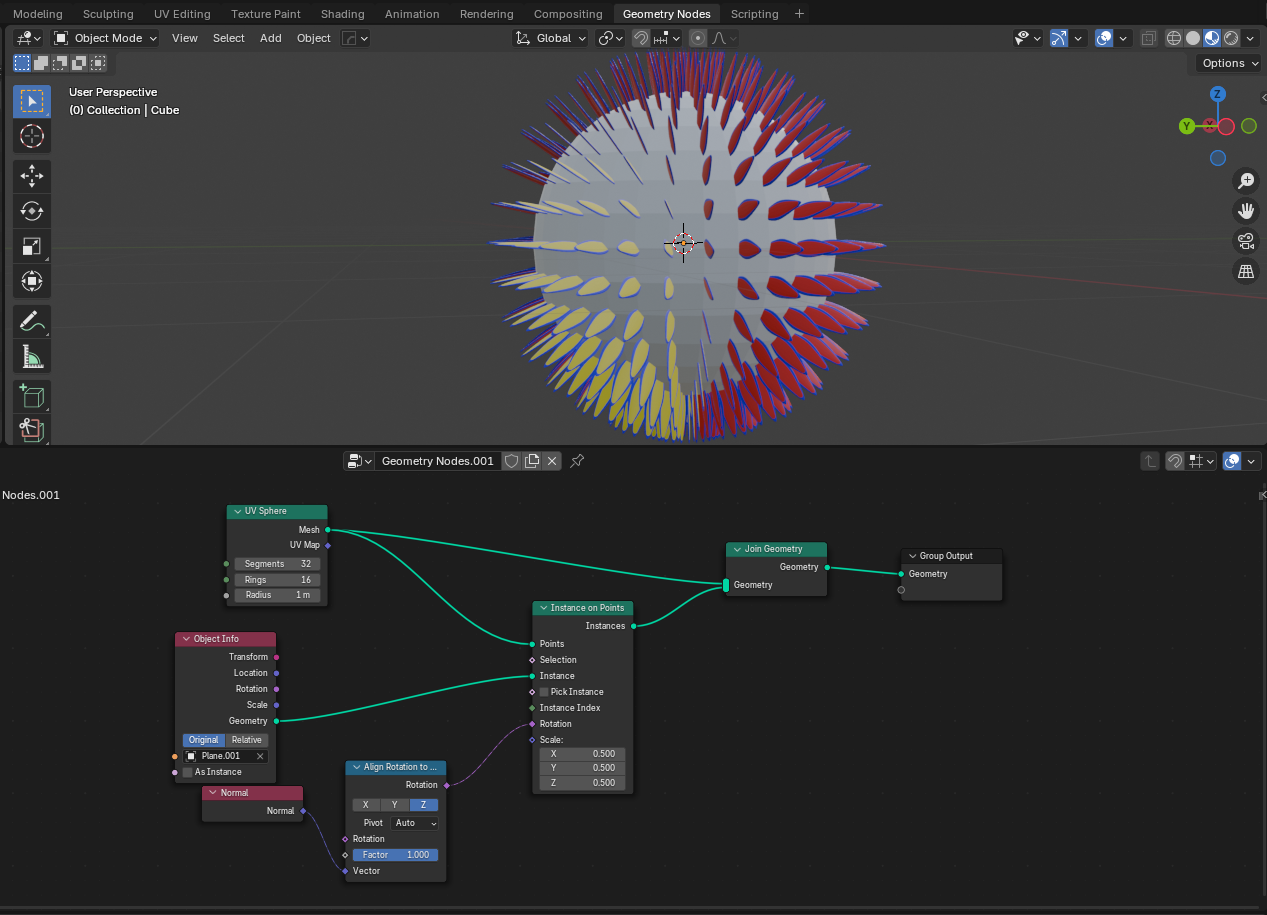1267x915 pixels.
Task: Select rendered viewport shading
Action: [x=1231, y=38]
